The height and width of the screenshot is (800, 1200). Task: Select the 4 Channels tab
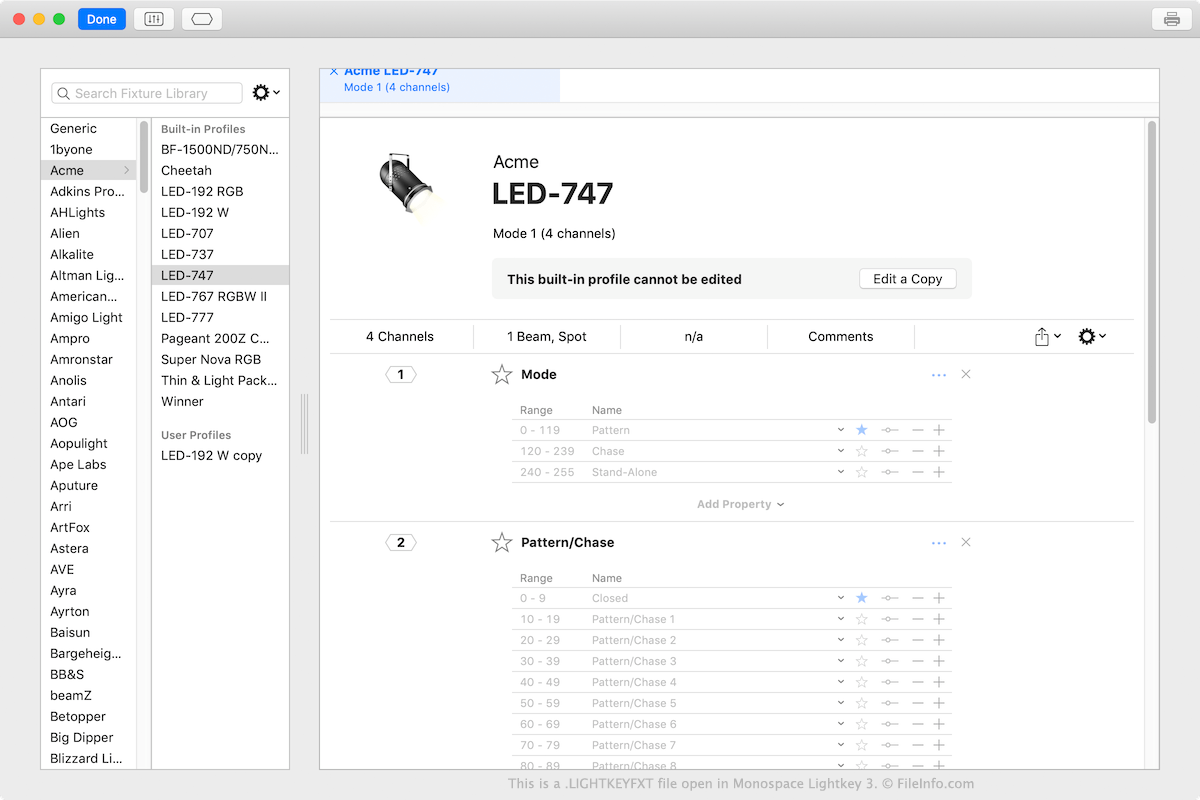pyautogui.click(x=400, y=337)
